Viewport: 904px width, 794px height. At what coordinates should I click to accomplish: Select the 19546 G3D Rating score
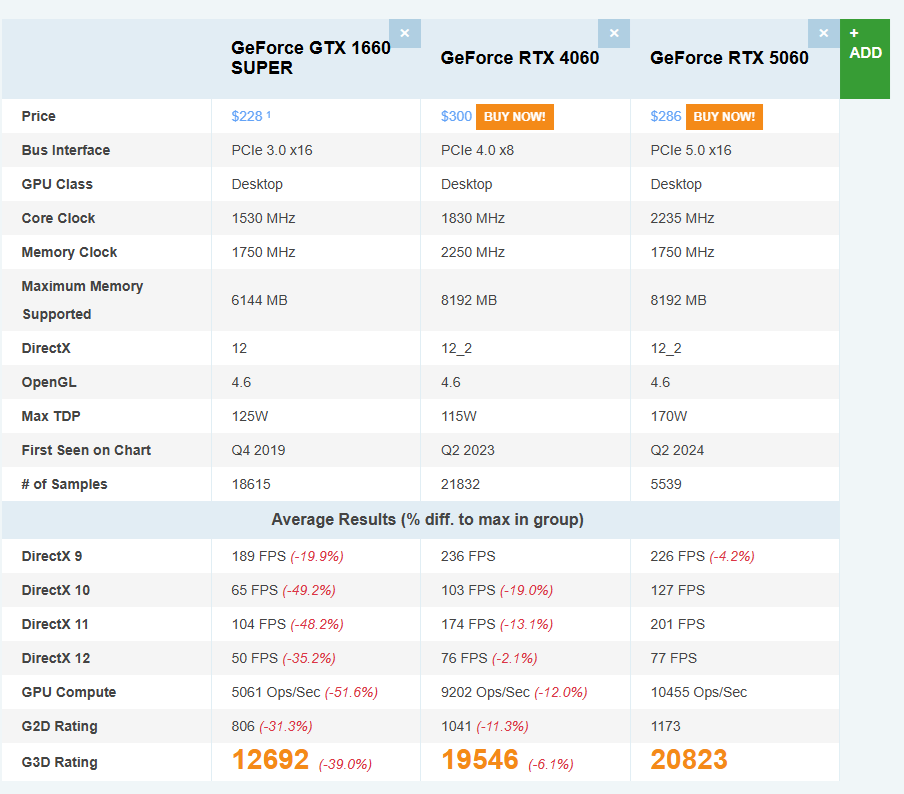(x=480, y=761)
